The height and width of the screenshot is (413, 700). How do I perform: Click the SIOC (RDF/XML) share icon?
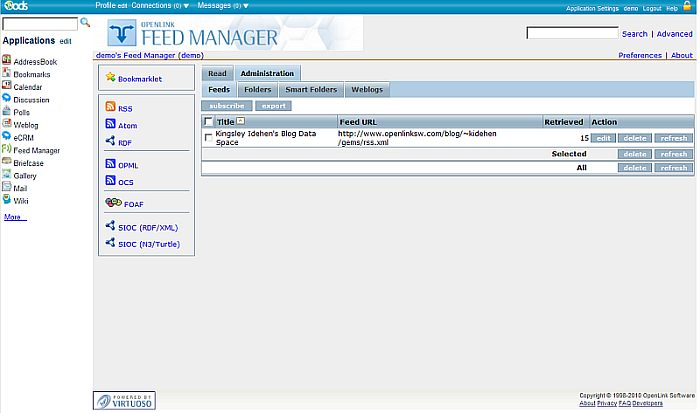110,226
